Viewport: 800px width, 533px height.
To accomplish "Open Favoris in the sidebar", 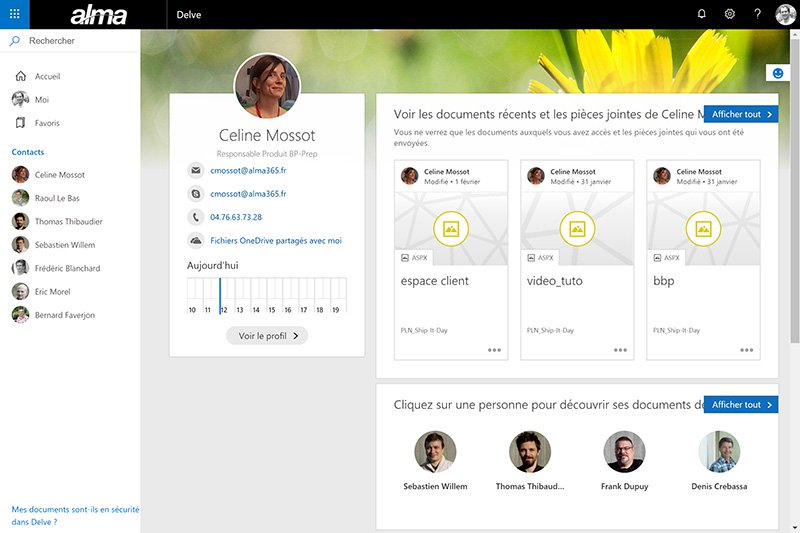I will (47, 123).
